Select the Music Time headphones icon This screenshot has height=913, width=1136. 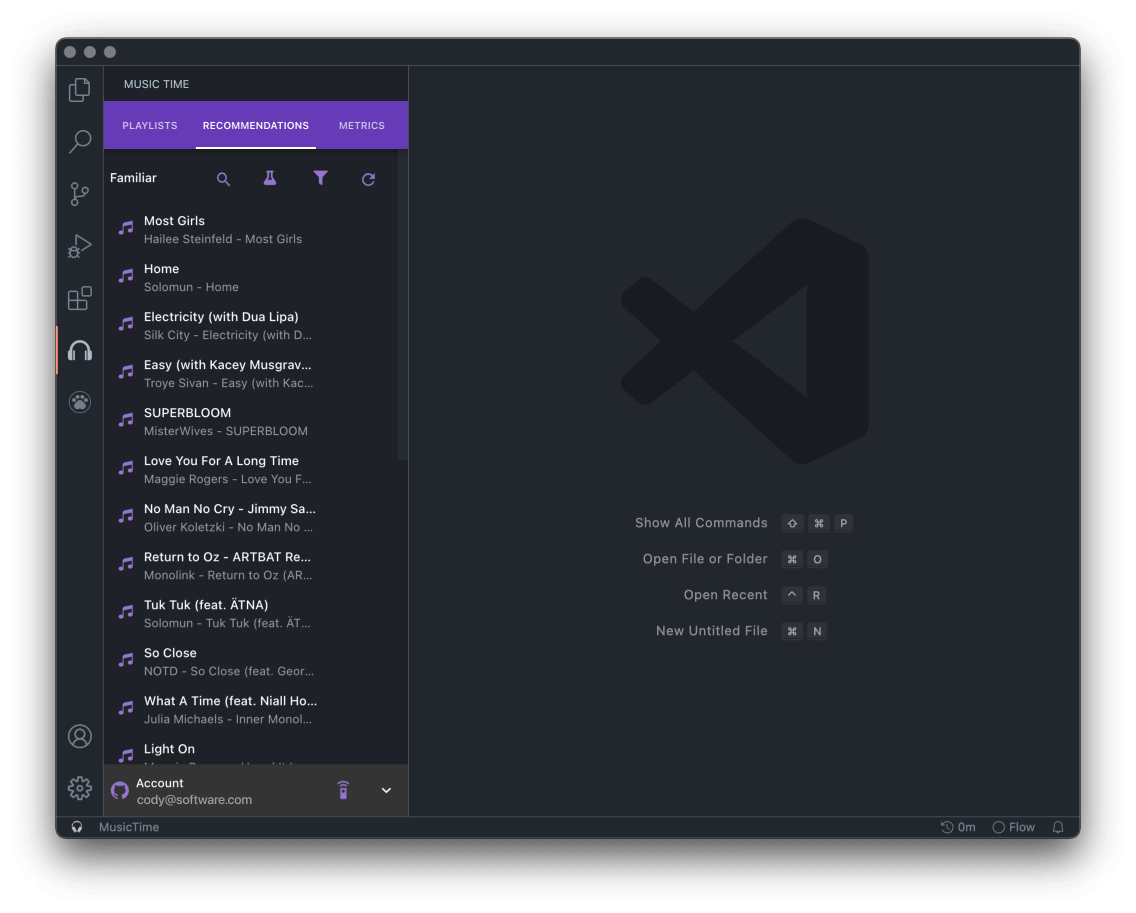coord(80,351)
